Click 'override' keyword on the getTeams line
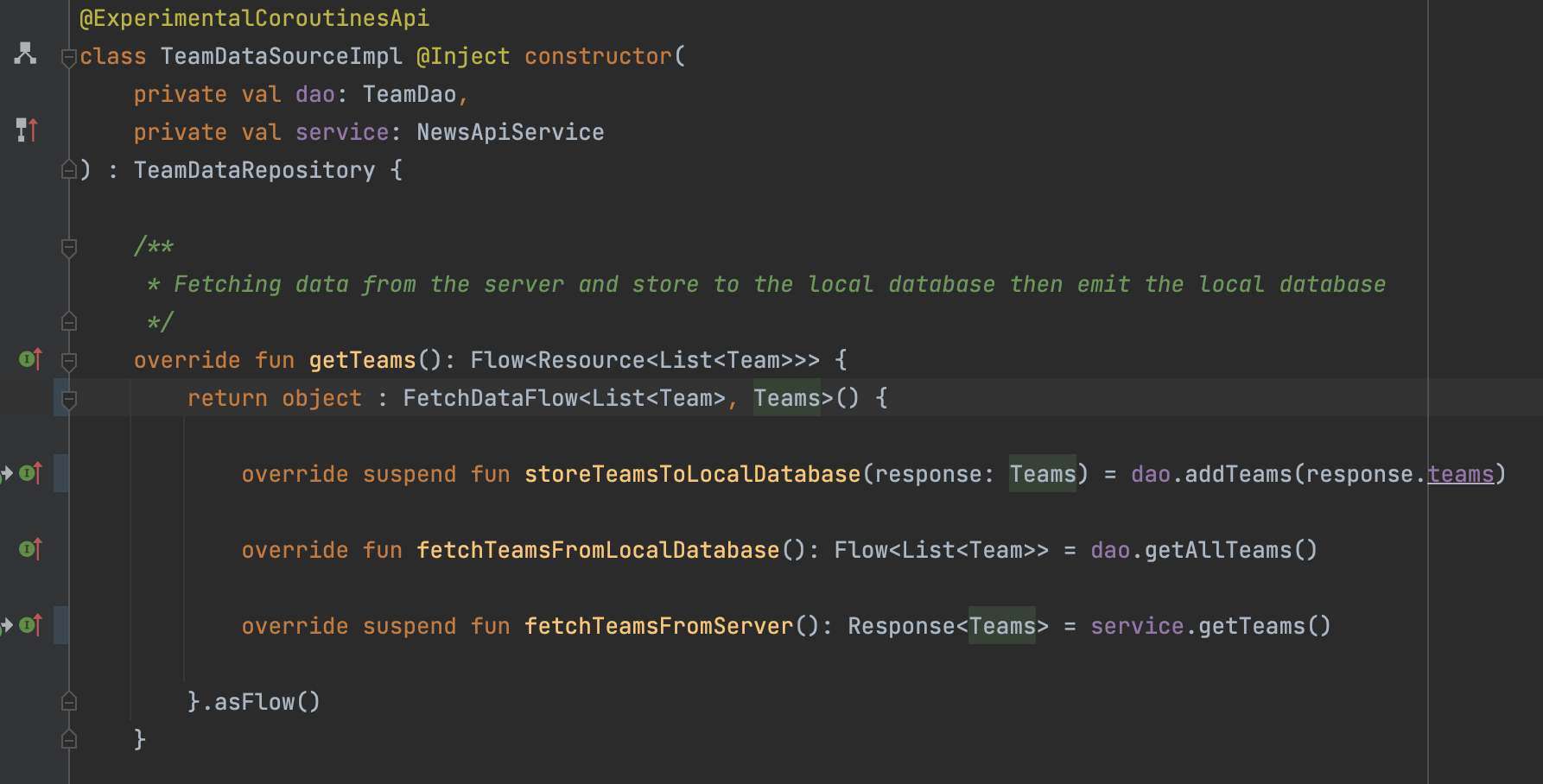This screenshot has width=1543, height=784. [x=187, y=360]
